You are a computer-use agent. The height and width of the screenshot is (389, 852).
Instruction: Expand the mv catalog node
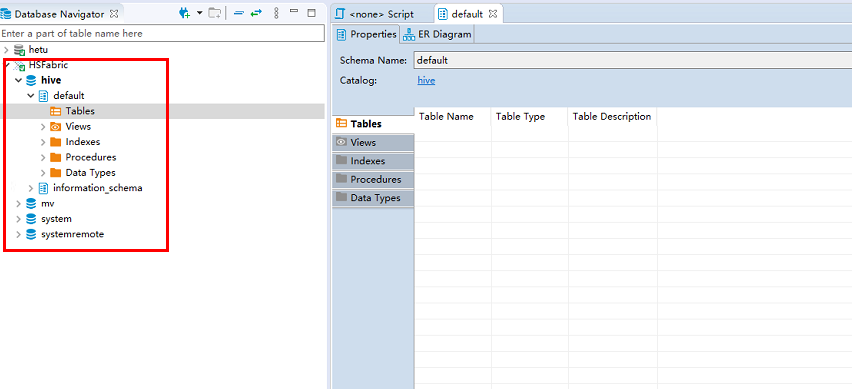(x=19, y=204)
